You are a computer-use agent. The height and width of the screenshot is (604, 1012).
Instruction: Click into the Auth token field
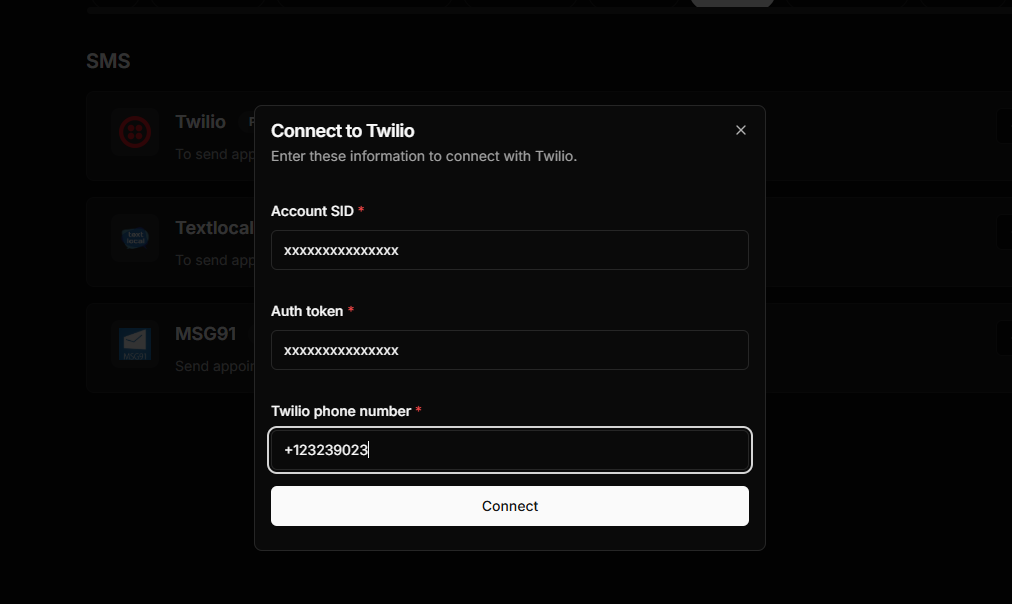[x=510, y=350]
